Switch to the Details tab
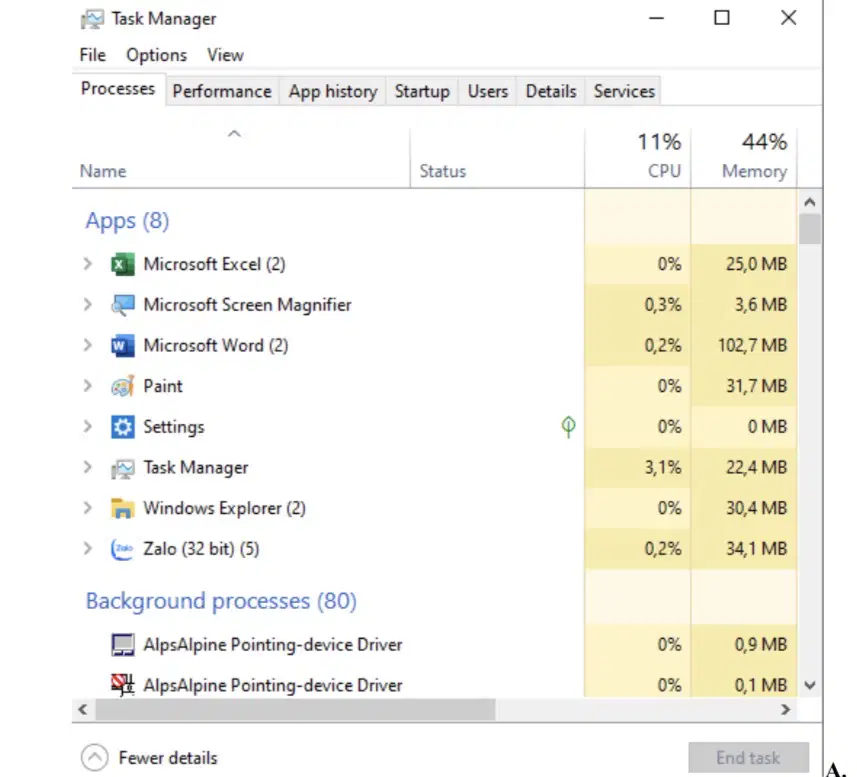The image size is (857, 777). pyautogui.click(x=551, y=91)
